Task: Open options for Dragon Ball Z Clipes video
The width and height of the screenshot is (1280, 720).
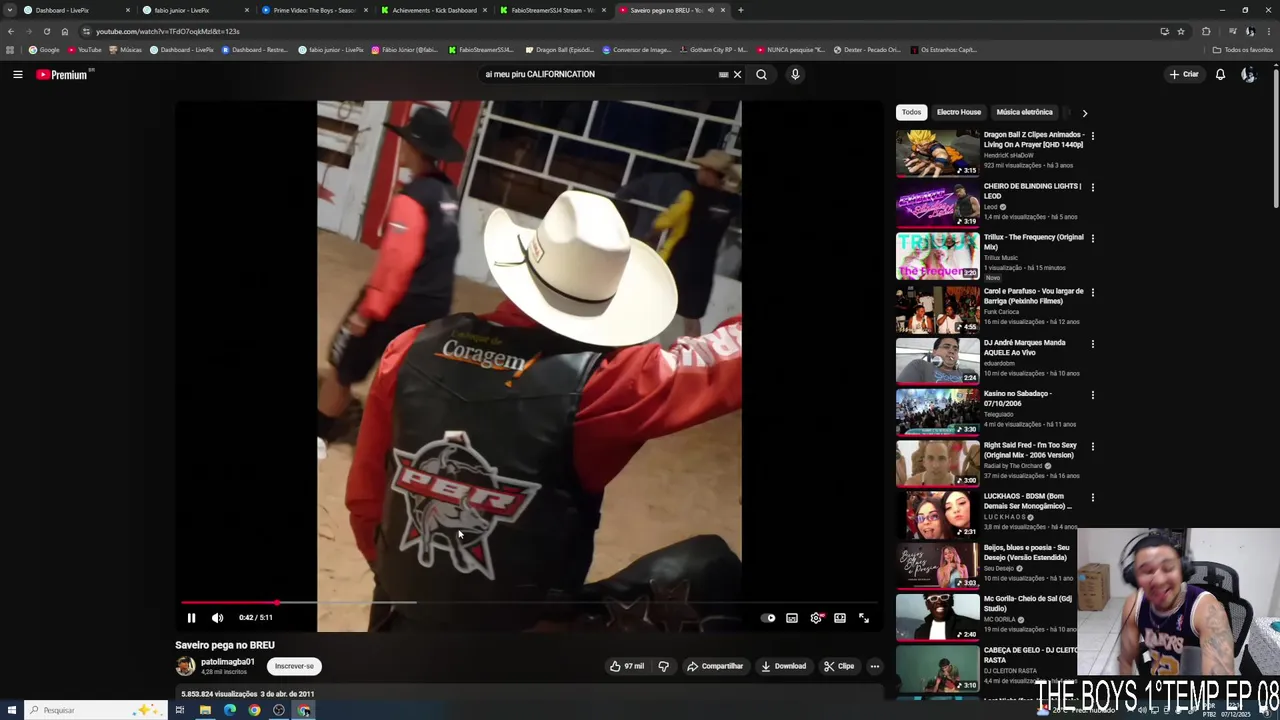Action: (x=1092, y=136)
